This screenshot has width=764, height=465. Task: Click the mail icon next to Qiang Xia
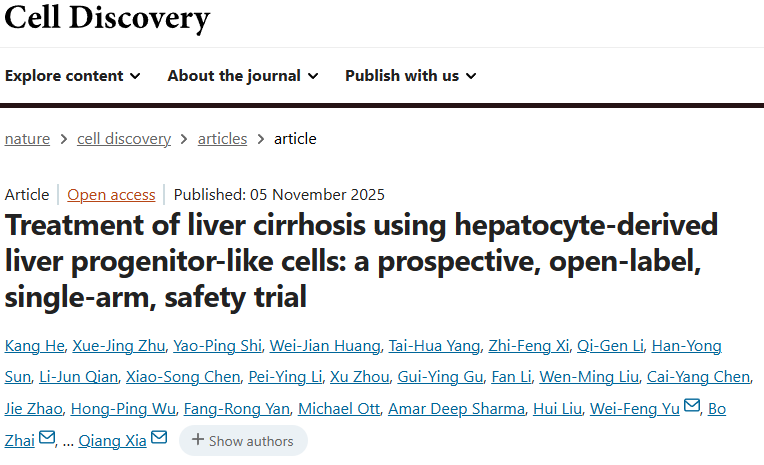coord(159,438)
